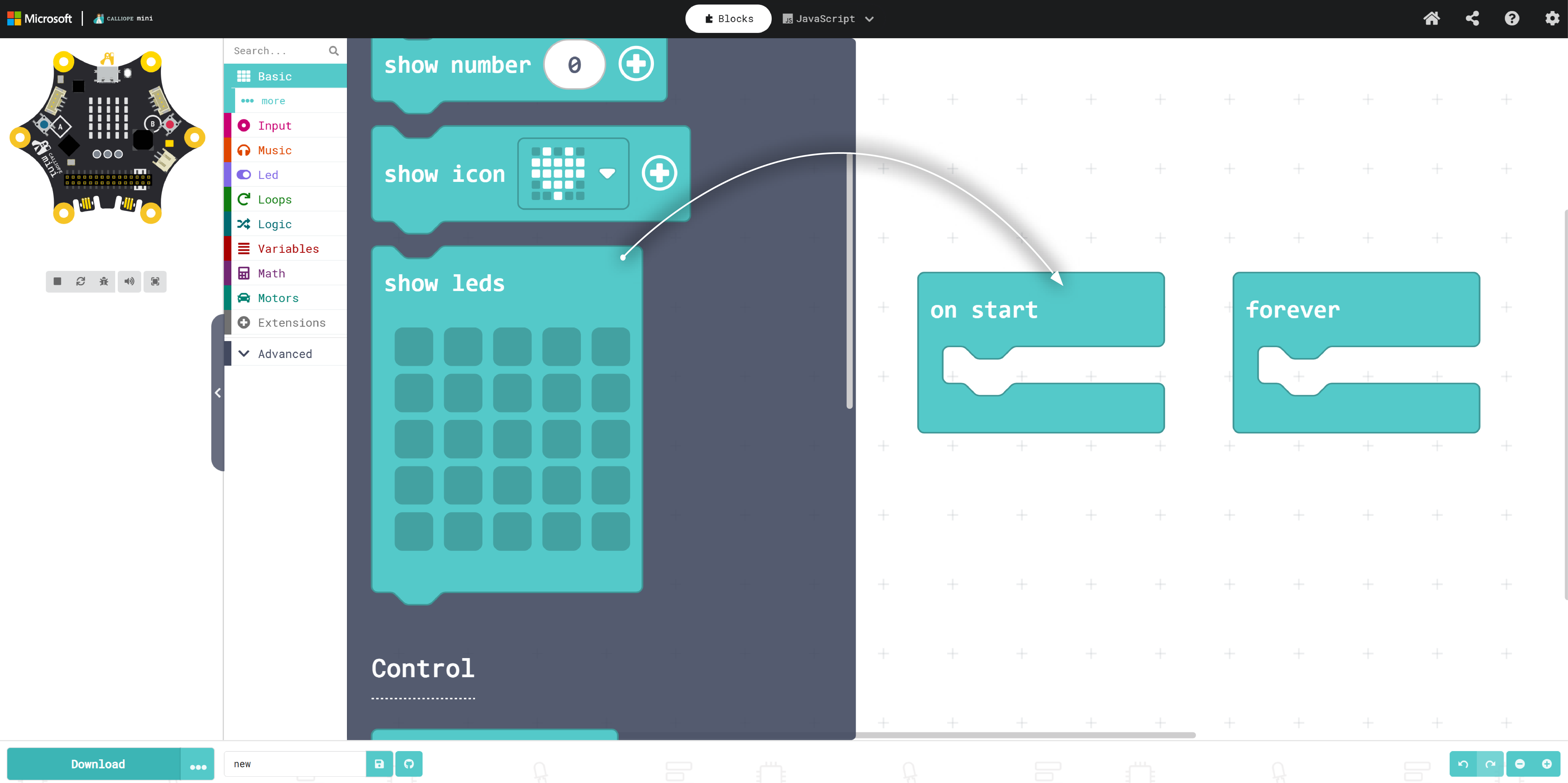
Task: Select the Basic category
Action: (286, 76)
